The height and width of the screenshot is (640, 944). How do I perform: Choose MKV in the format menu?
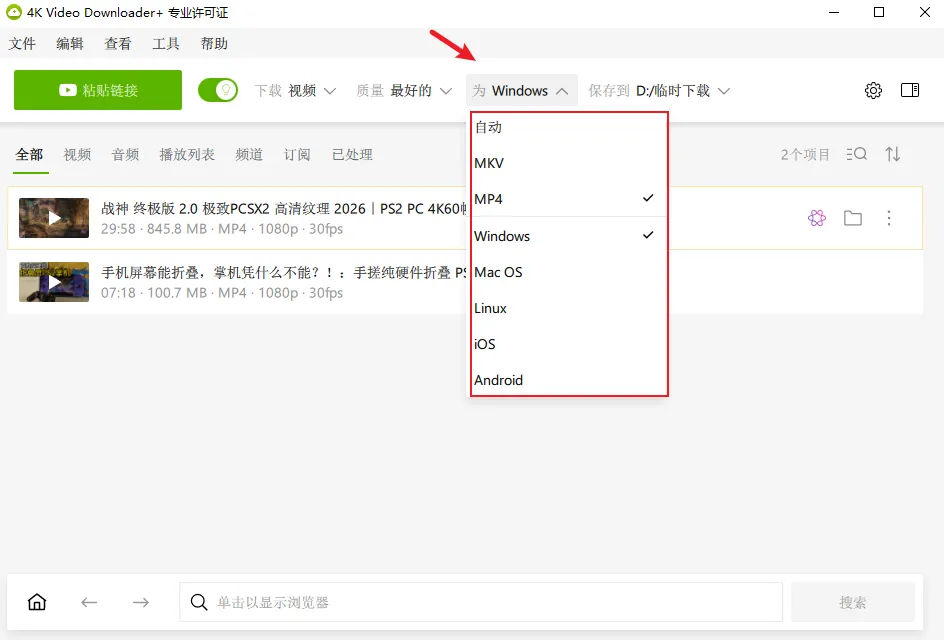coord(569,163)
